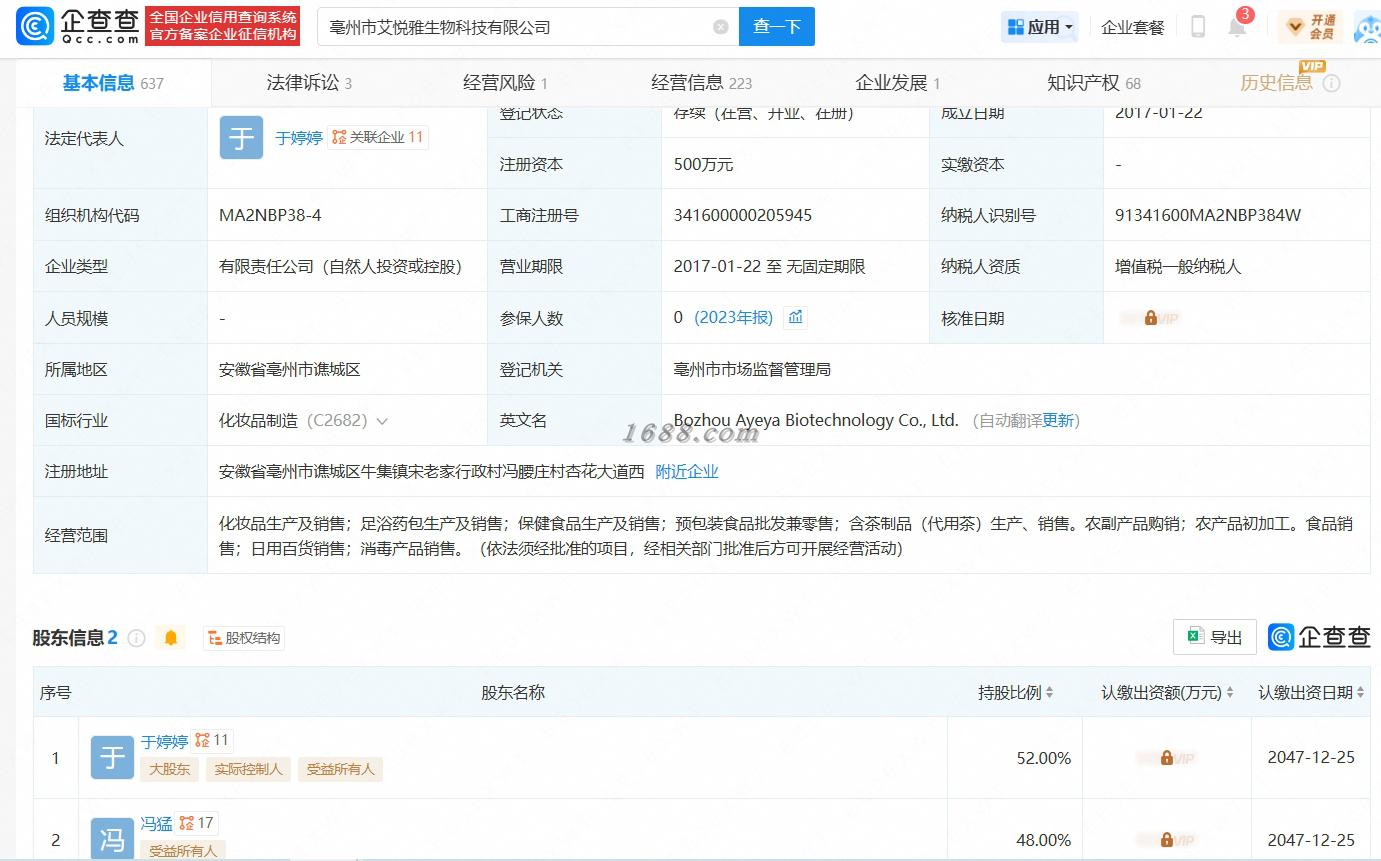Open 附近企业 link
The width and height of the screenshot is (1381, 861).
coord(687,472)
